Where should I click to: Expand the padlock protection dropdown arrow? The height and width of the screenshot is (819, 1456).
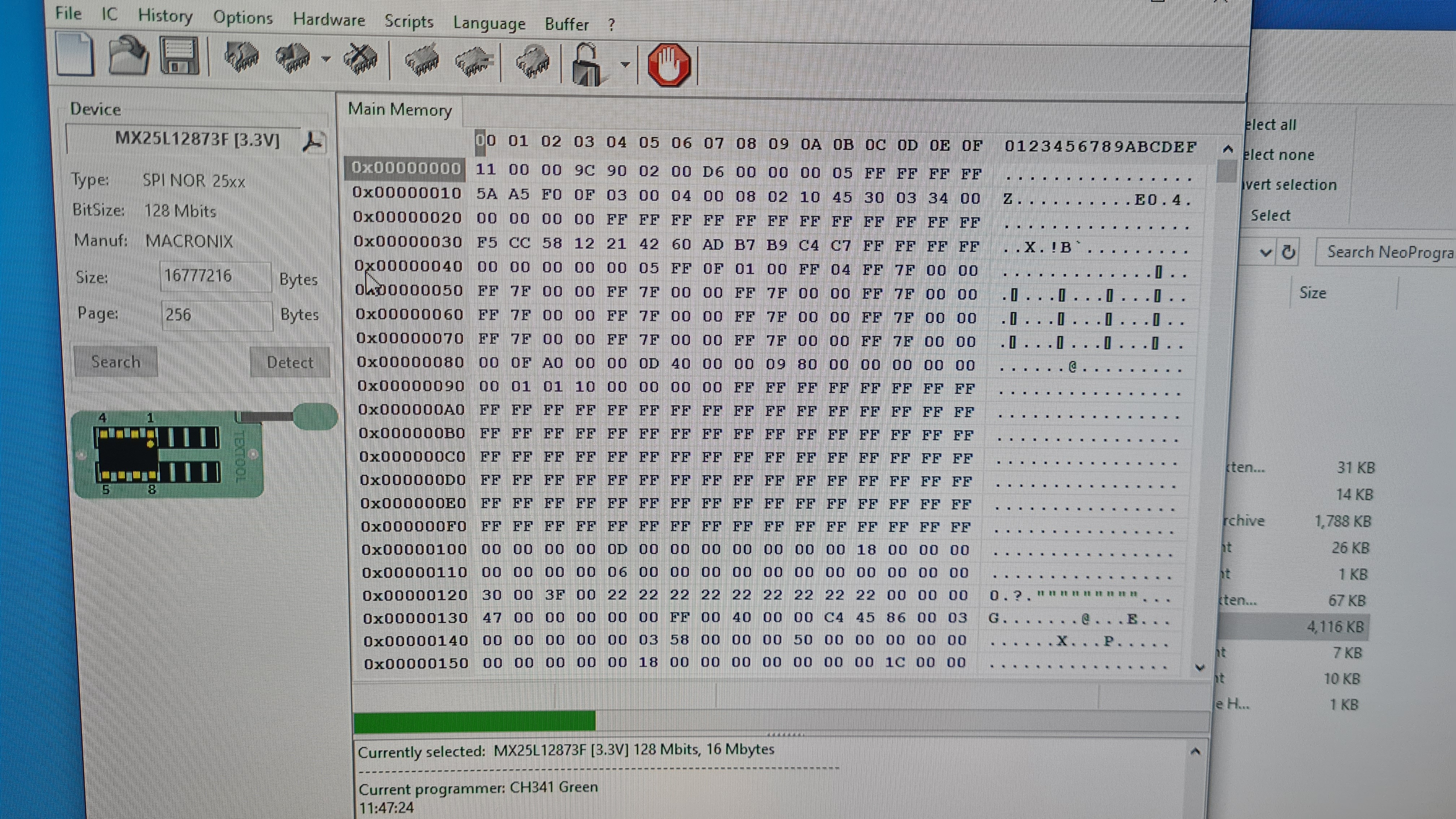[625, 64]
